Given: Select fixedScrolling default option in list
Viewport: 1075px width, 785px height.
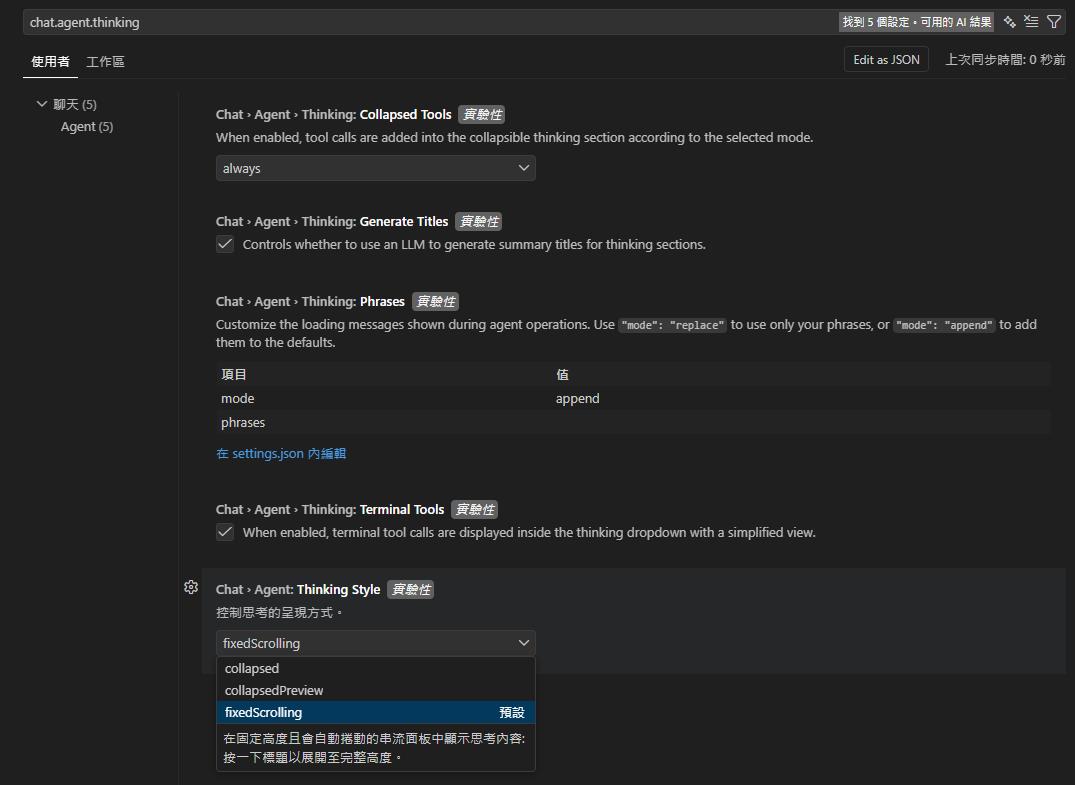Looking at the screenshot, I should [264, 712].
